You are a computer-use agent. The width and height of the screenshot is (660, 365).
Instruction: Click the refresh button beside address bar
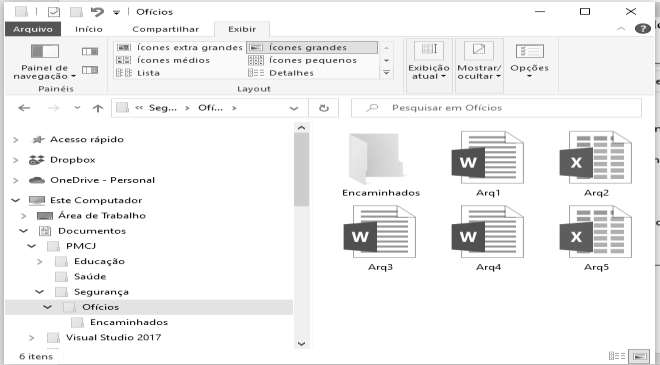(x=323, y=108)
